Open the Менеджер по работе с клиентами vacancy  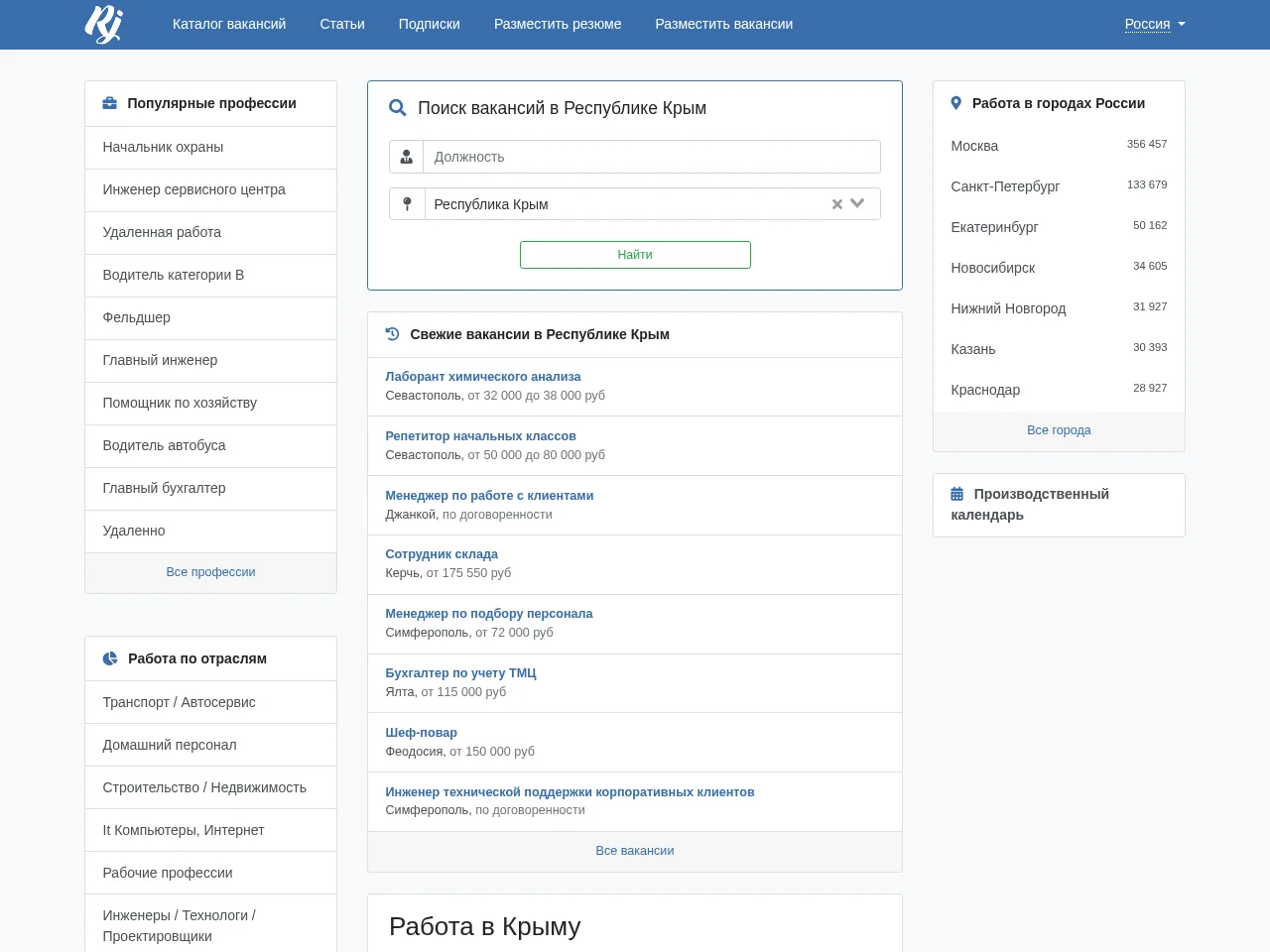[x=489, y=496]
